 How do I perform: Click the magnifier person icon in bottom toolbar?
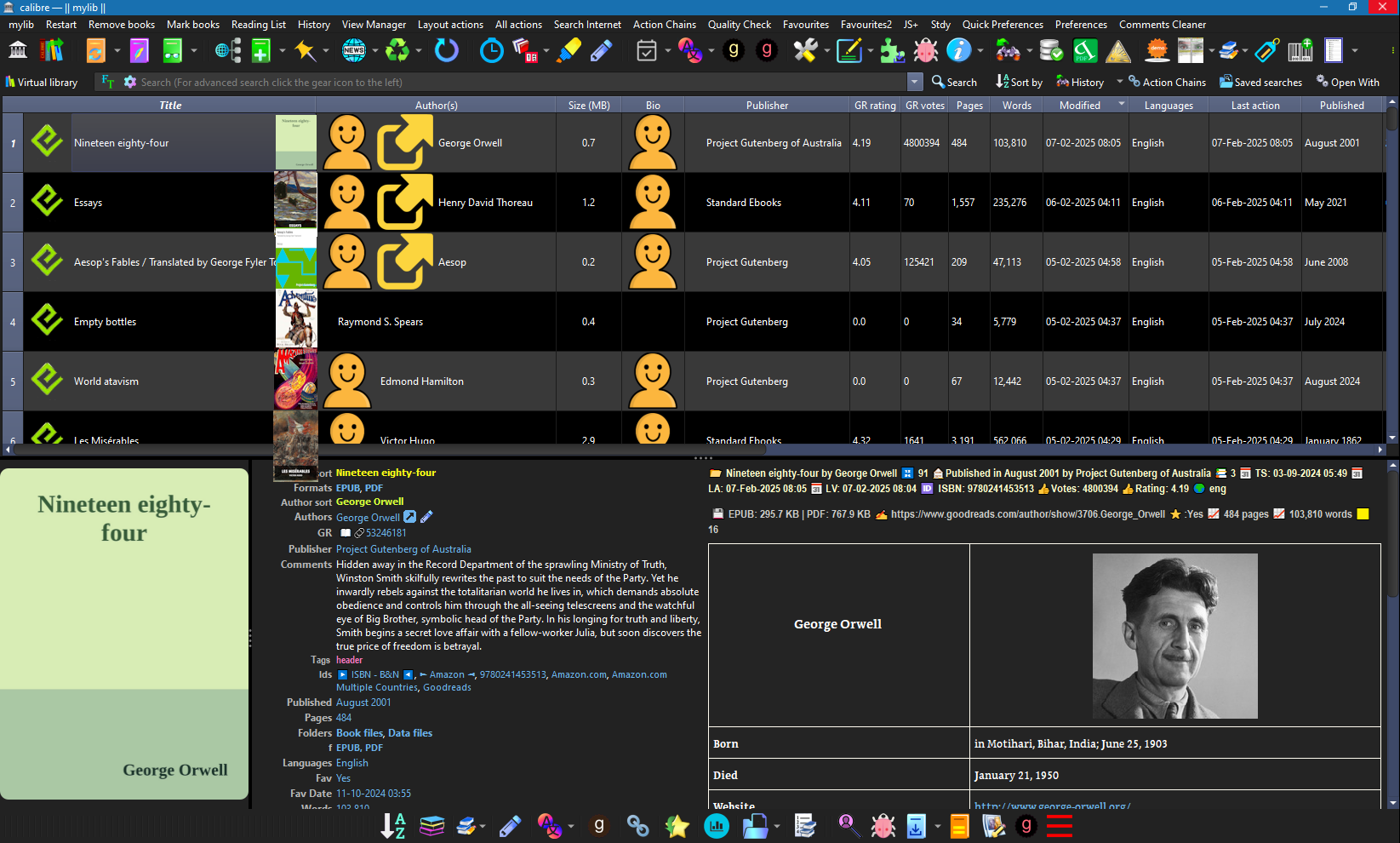click(x=848, y=826)
